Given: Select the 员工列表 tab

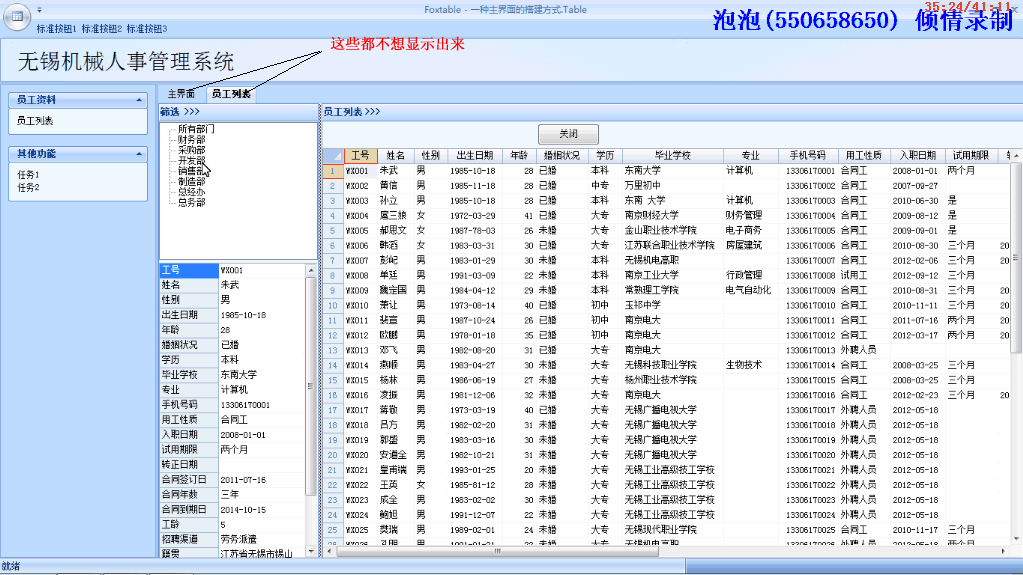Looking at the screenshot, I should (x=231, y=94).
